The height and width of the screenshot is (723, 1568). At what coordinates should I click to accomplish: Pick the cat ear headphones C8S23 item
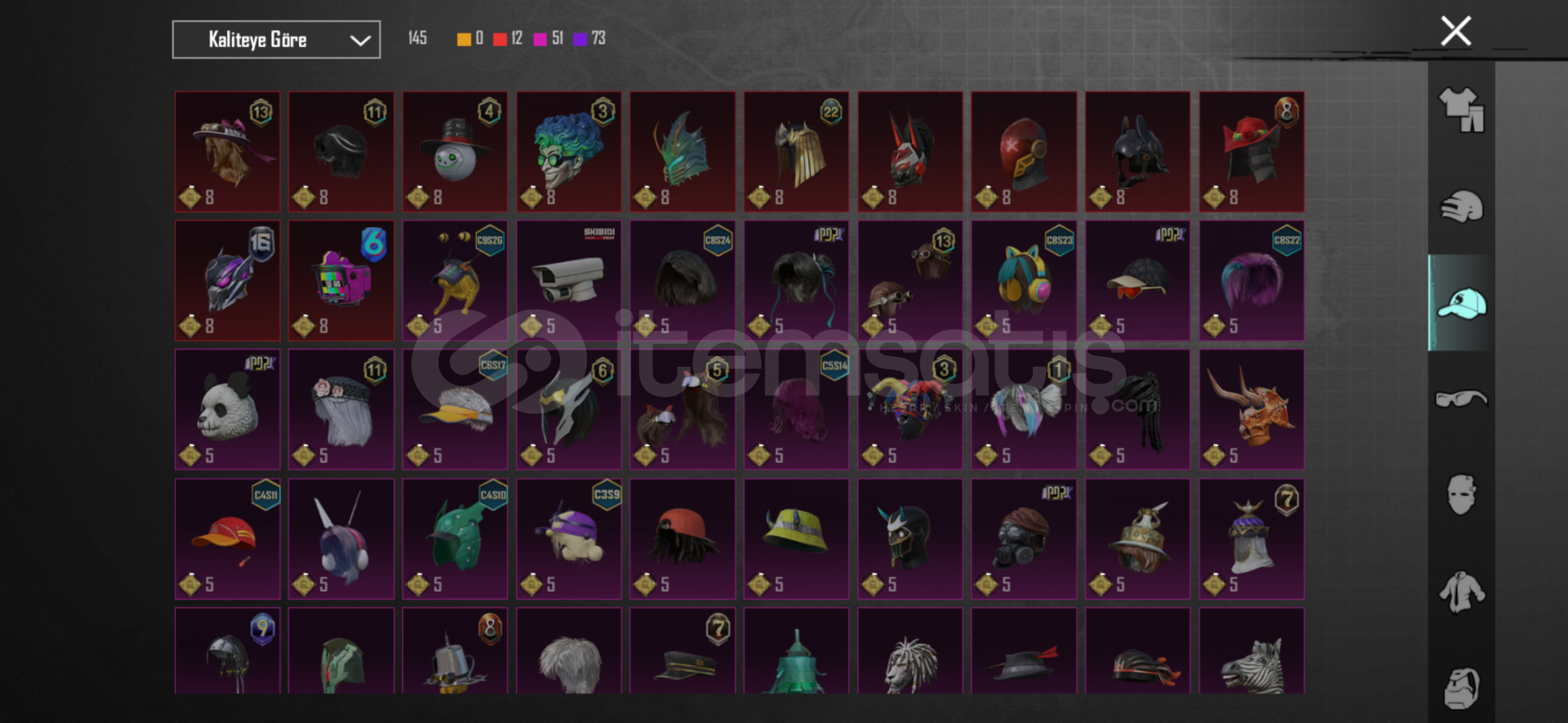click(1024, 280)
